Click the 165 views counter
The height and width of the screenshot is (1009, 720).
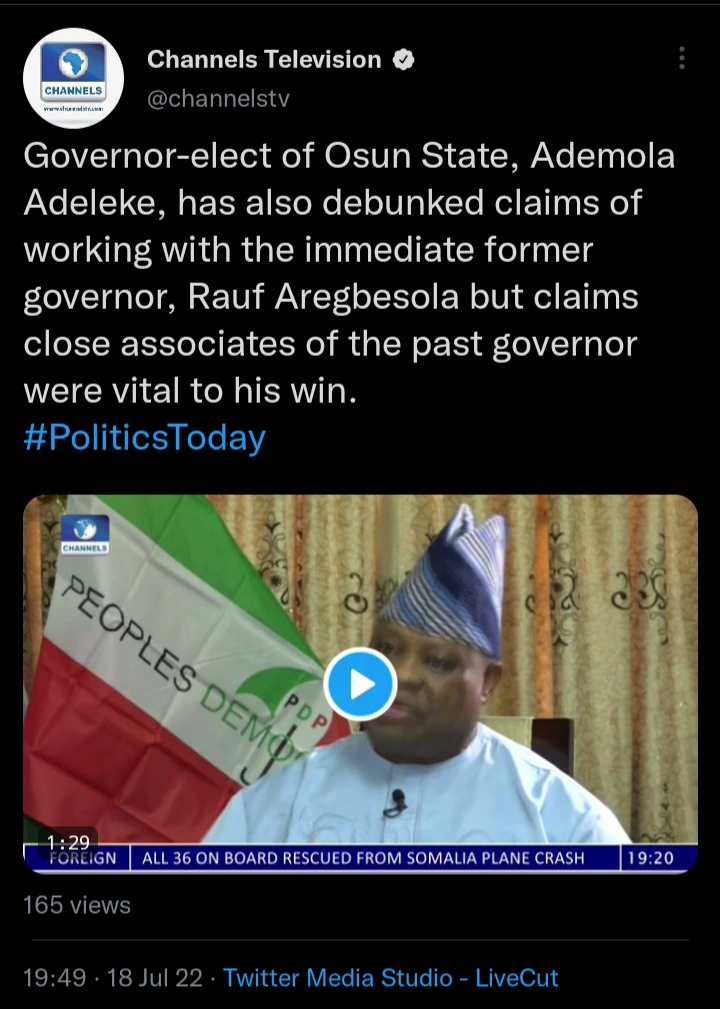77,905
